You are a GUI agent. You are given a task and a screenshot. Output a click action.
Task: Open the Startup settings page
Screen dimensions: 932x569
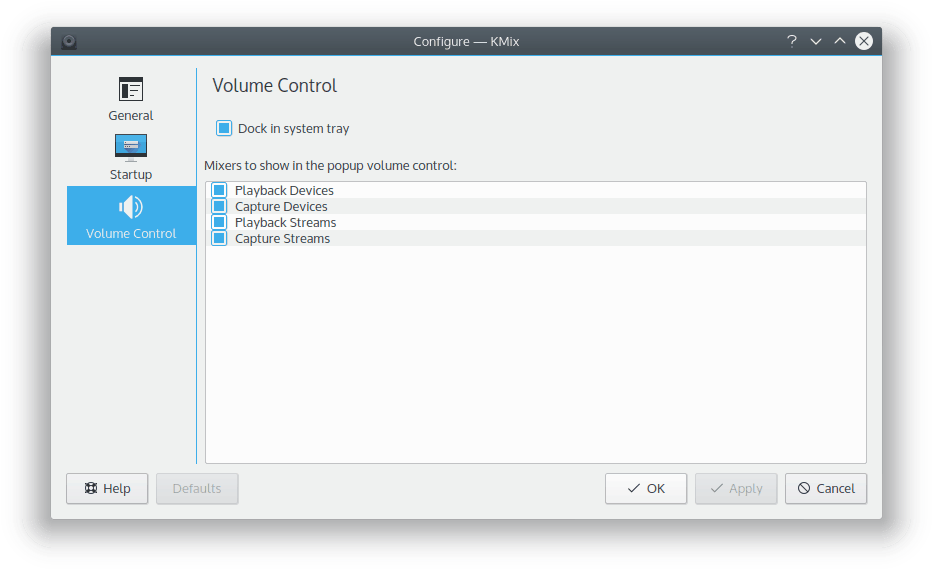point(131,158)
